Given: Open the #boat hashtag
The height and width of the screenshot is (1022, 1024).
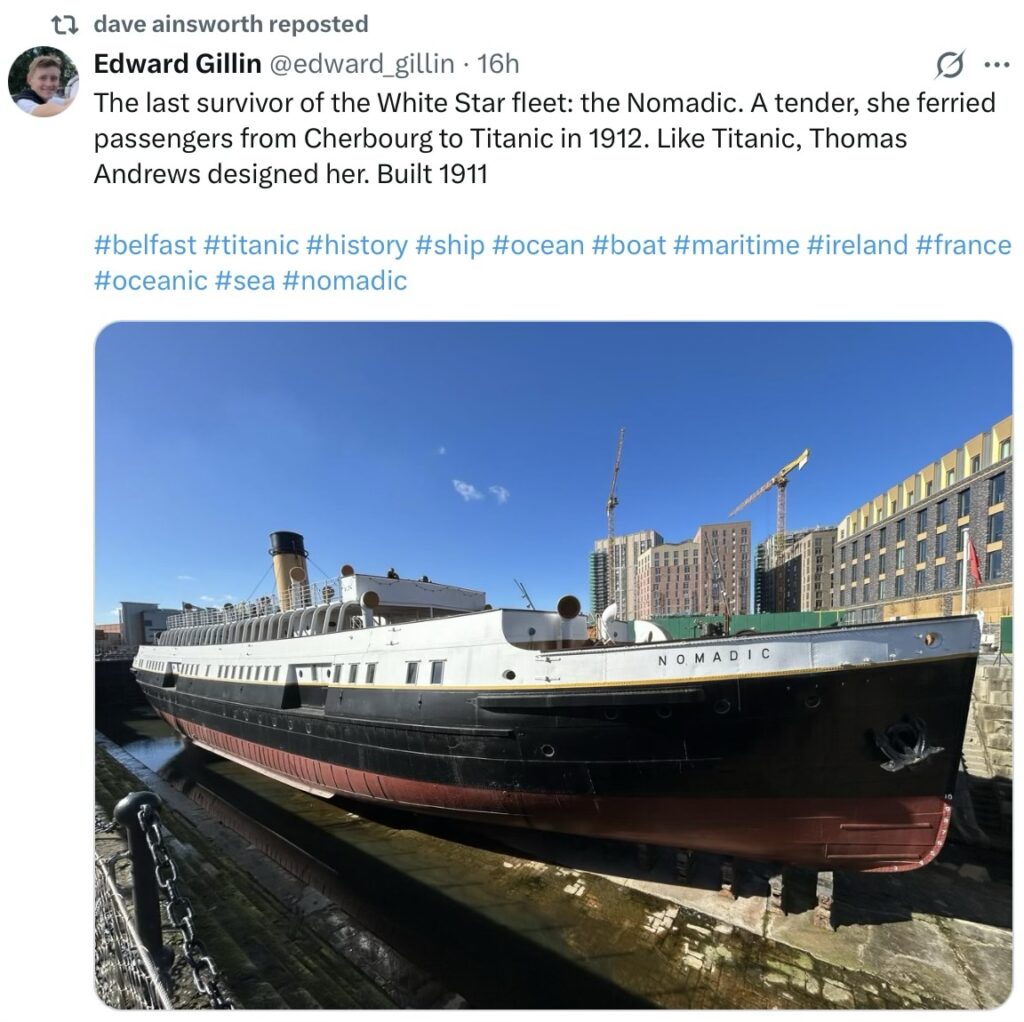Looking at the screenshot, I should pyautogui.click(x=629, y=246).
